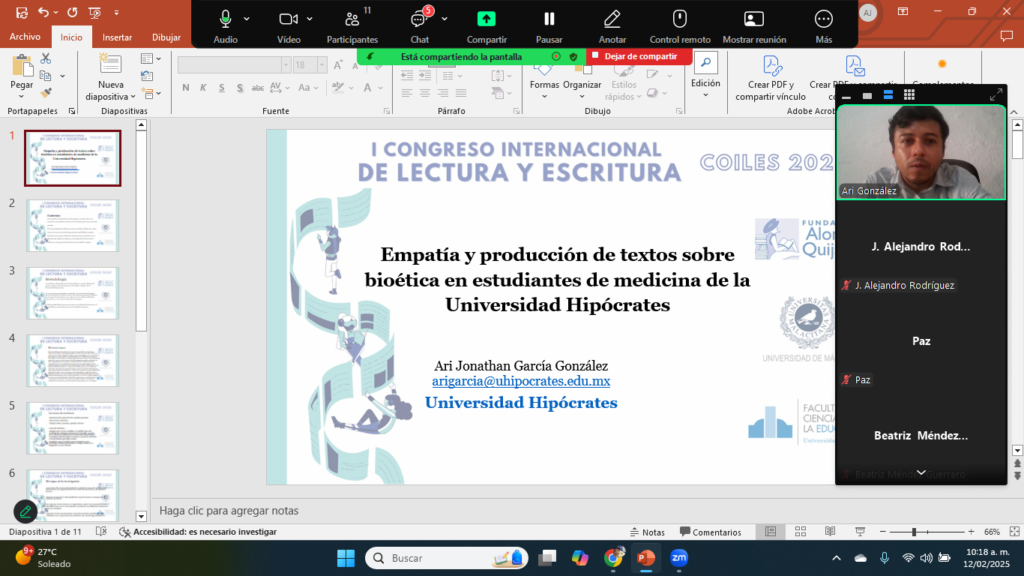Click the arigarcia@uhipocrates.edu.mx email link
This screenshot has height=576, width=1024.
[x=521, y=381]
